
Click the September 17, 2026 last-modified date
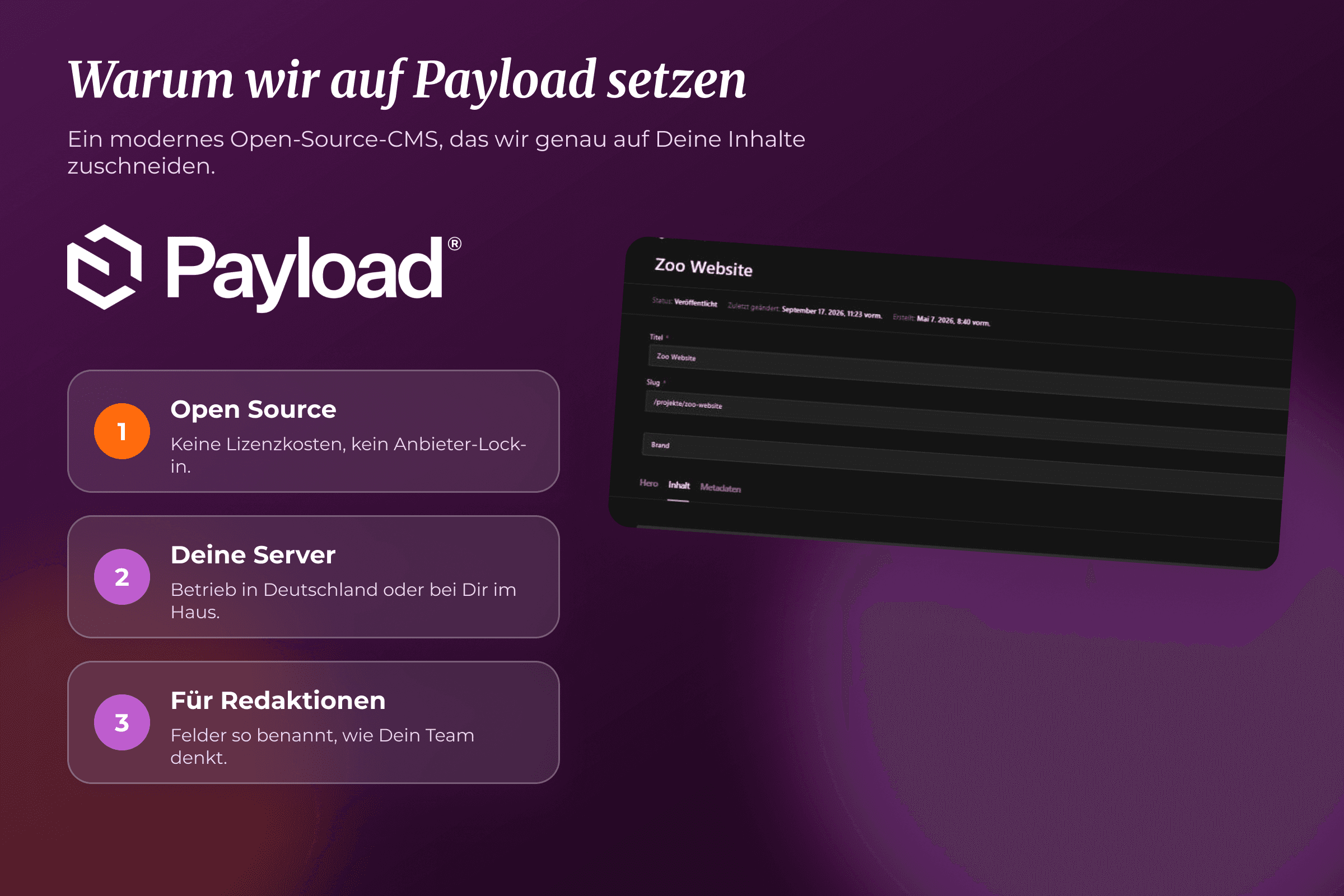(832, 312)
